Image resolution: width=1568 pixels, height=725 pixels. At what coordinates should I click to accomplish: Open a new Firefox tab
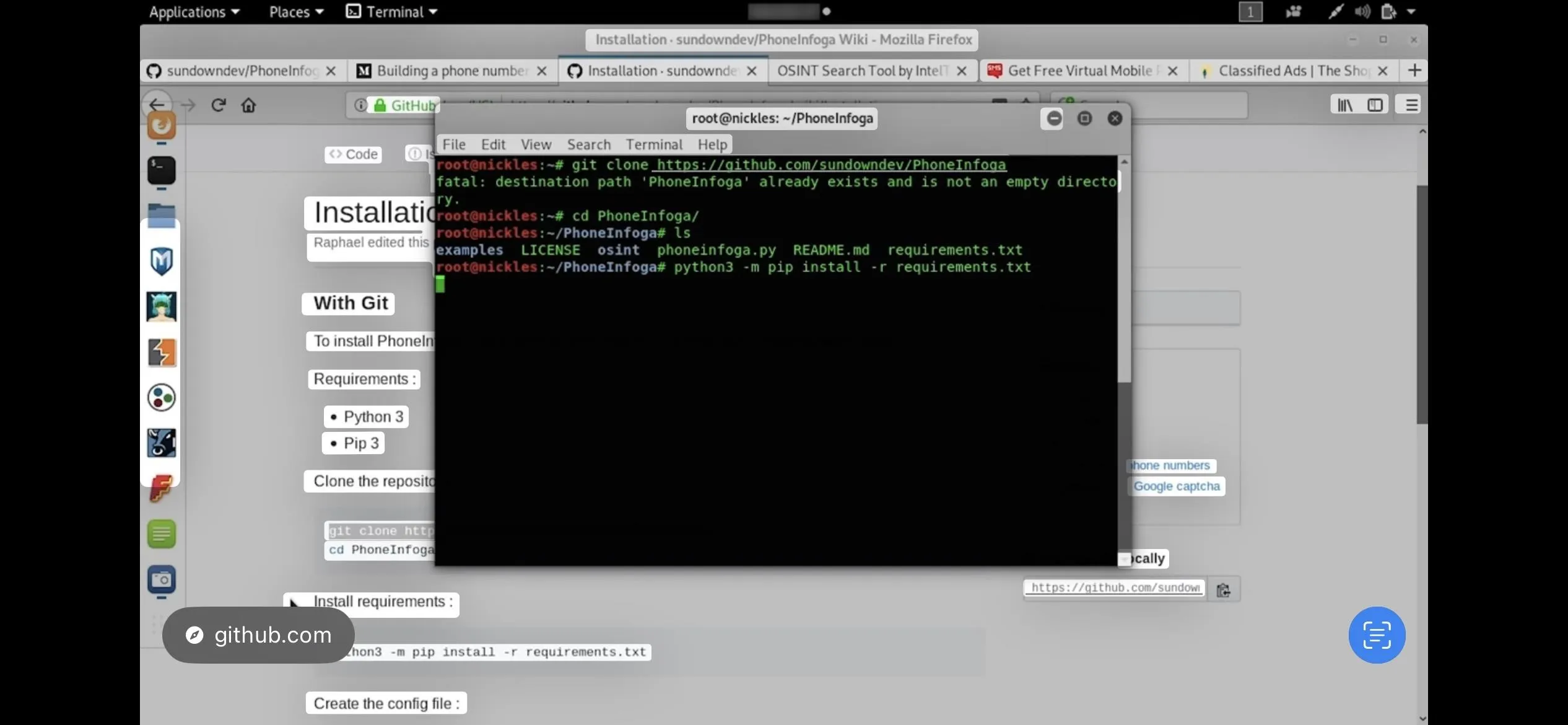(1414, 70)
